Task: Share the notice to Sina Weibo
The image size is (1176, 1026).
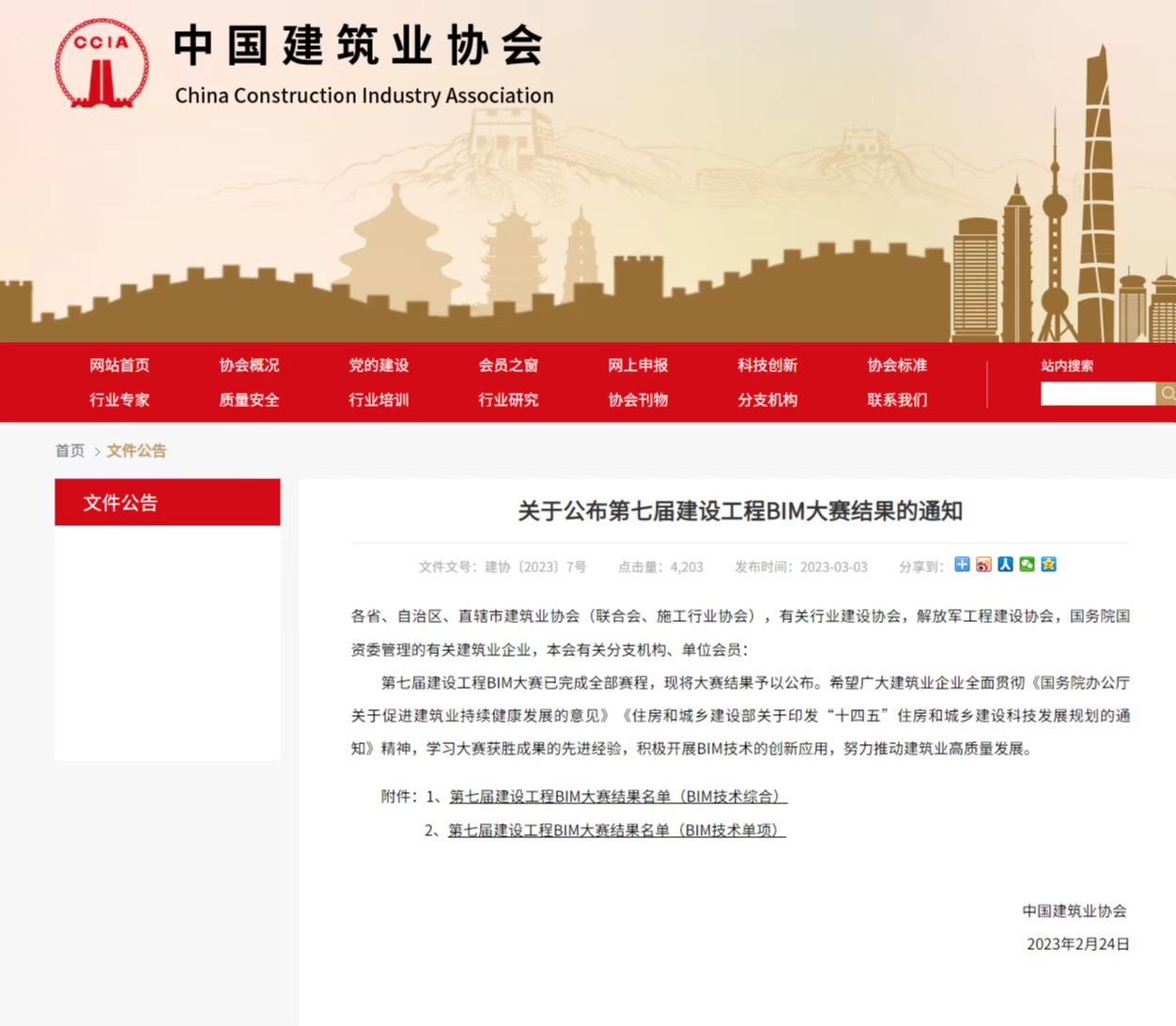Action: 983,565
